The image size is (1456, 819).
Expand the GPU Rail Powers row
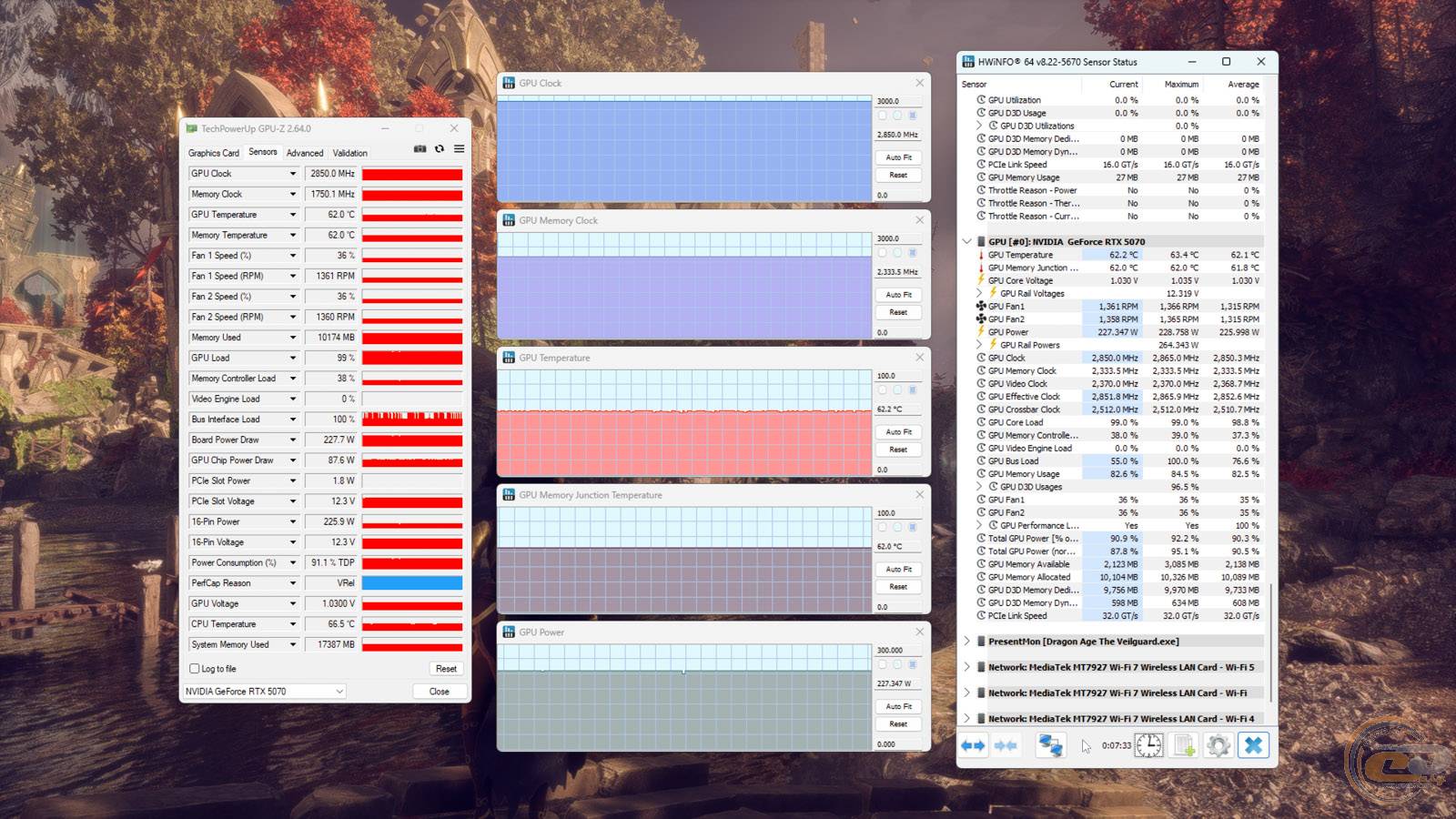(979, 345)
